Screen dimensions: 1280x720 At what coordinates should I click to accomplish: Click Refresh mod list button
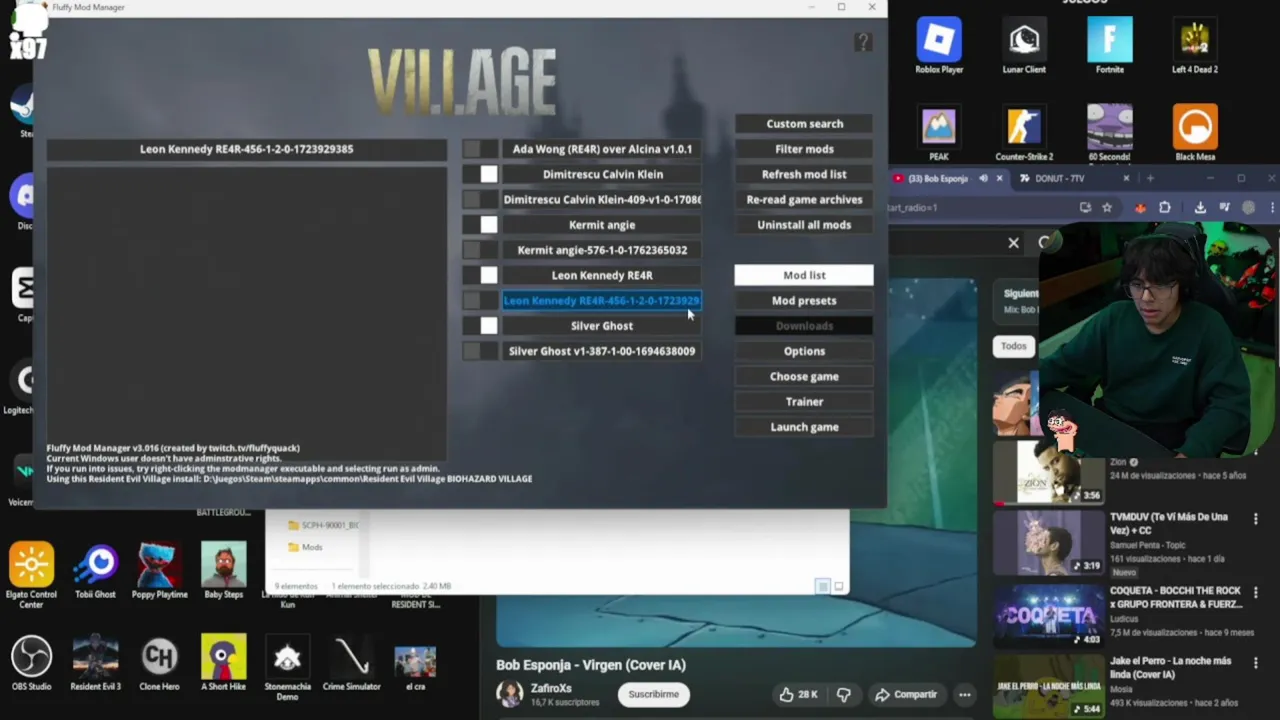coord(804,174)
